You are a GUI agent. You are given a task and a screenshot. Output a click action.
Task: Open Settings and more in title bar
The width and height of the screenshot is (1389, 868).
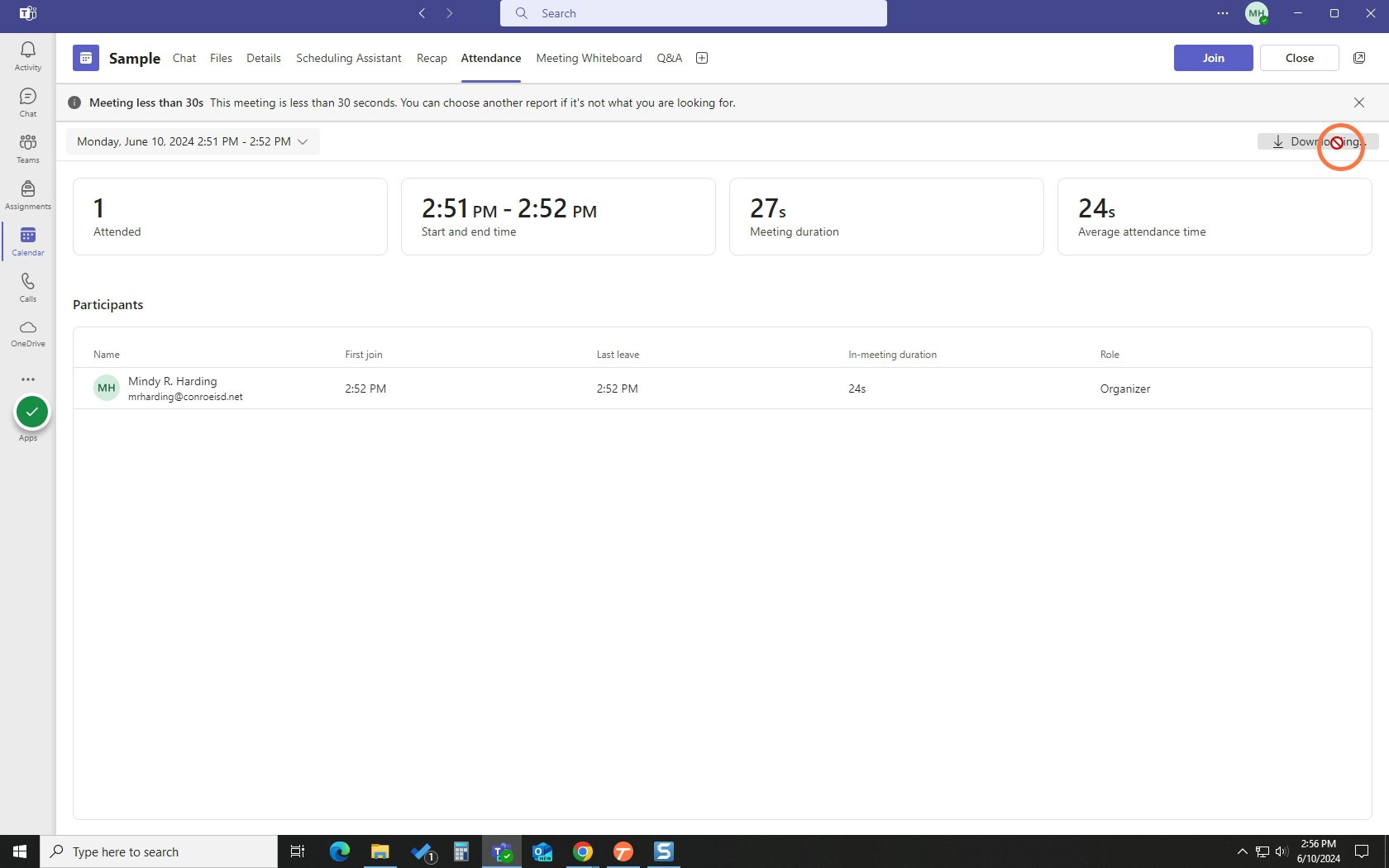coord(1223,13)
